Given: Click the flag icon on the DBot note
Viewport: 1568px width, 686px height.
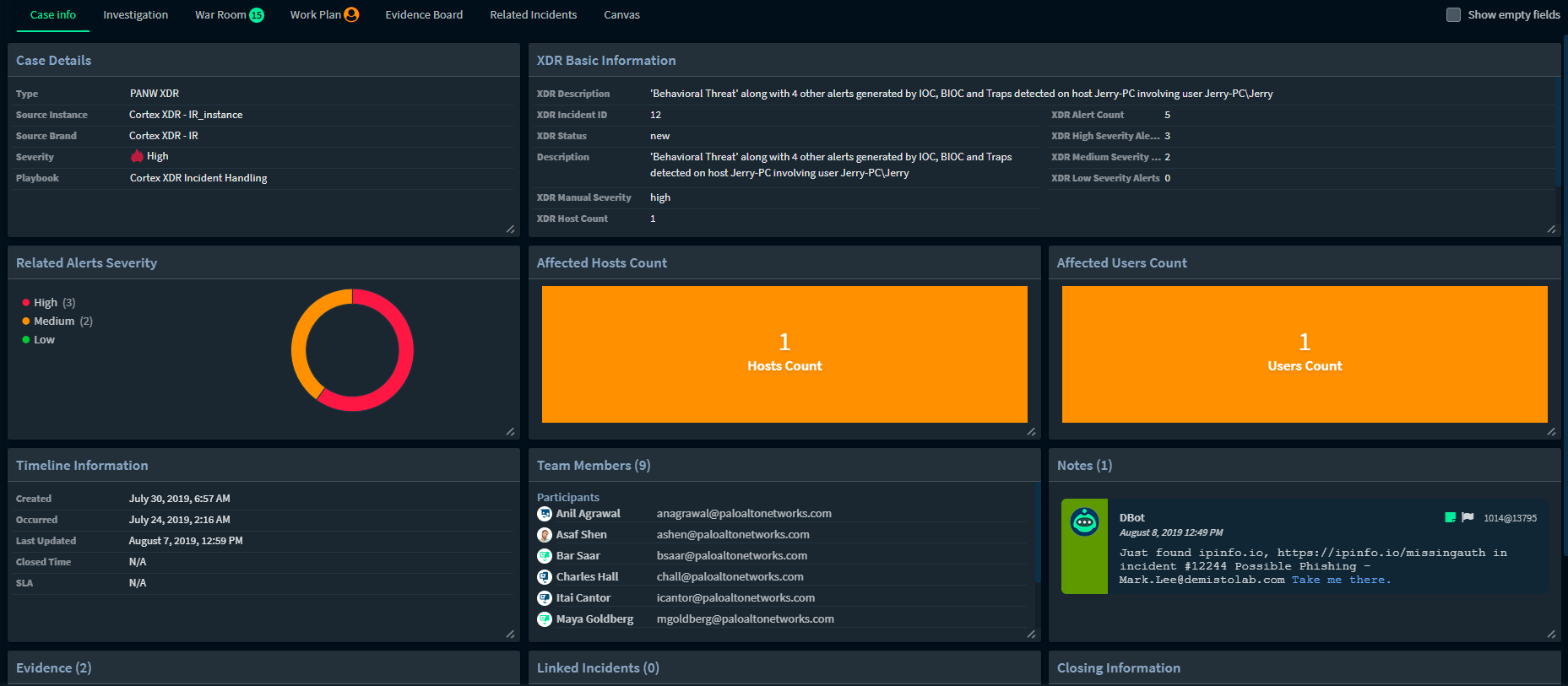Looking at the screenshot, I should click(x=1468, y=517).
